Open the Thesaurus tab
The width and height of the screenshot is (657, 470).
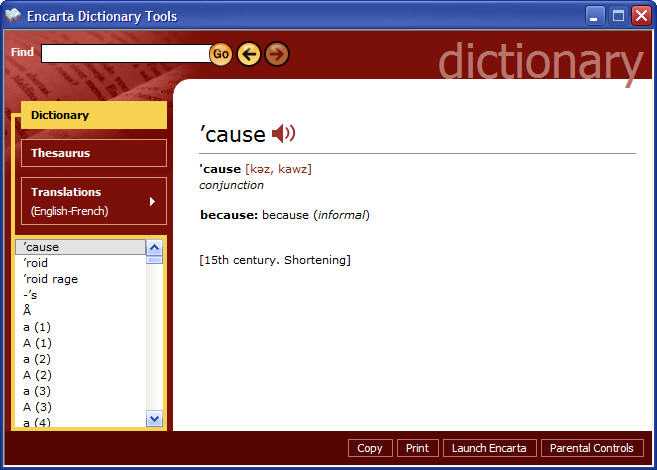click(94, 153)
